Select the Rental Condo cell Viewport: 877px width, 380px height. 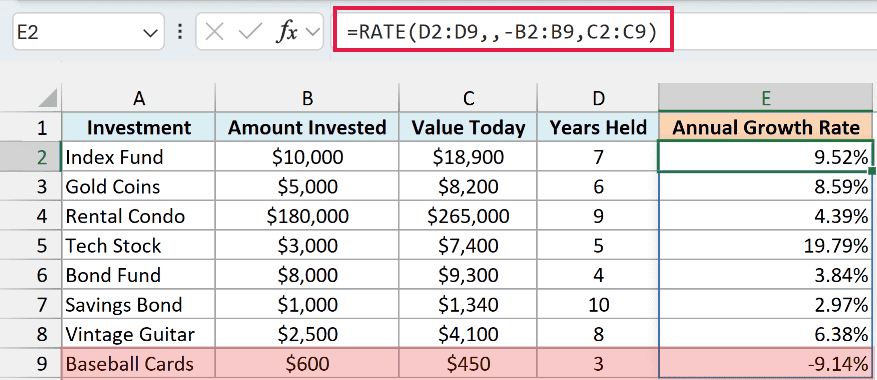[138, 216]
